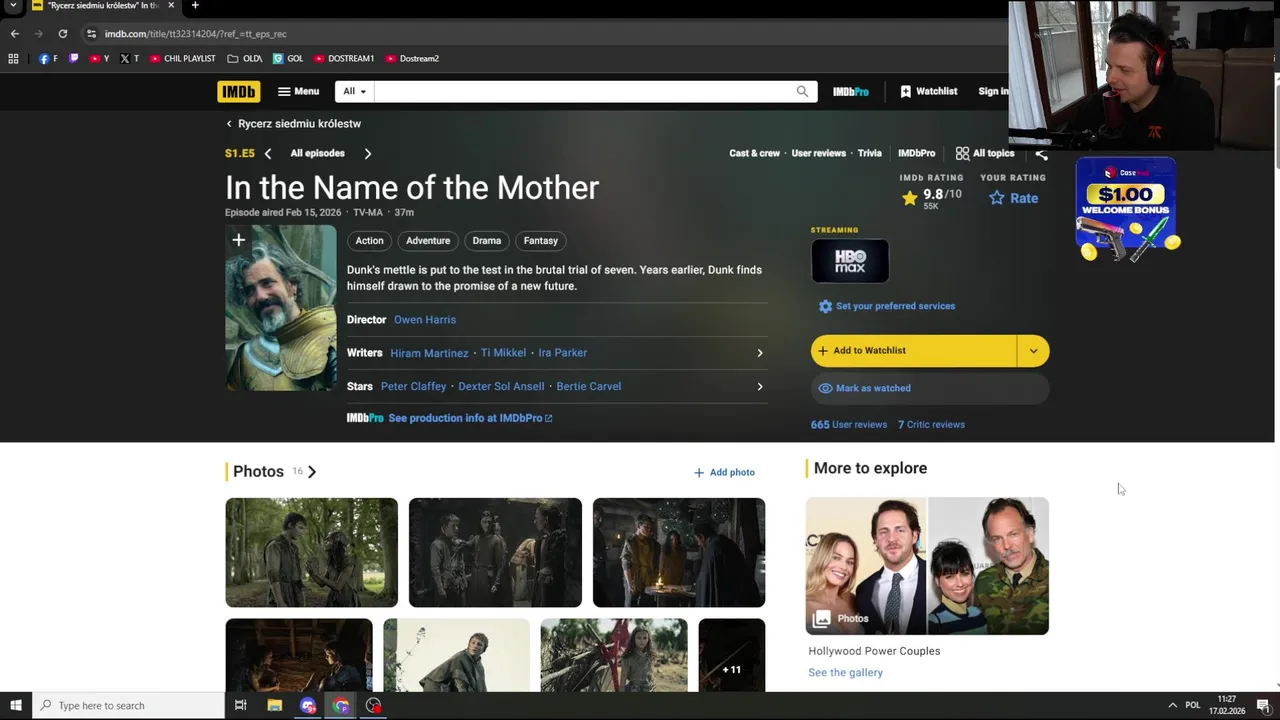The height and width of the screenshot is (720, 1280).
Task: Rate this episode
Action: (x=1013, y=198)
